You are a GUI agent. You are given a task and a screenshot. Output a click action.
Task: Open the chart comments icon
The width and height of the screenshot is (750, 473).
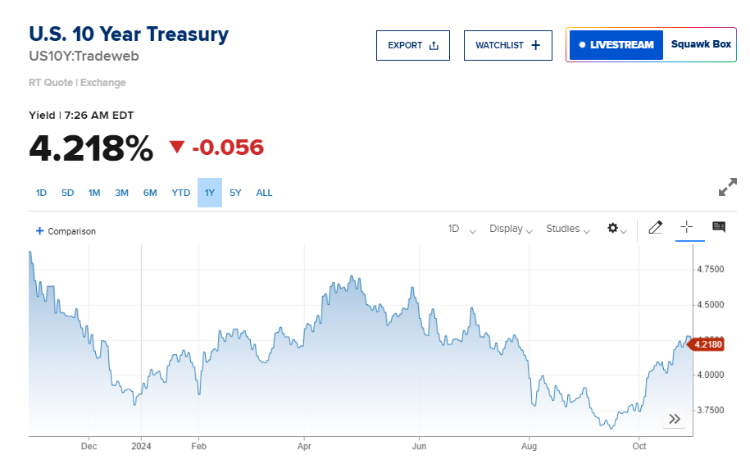pyautogui.click(x=718, y=228)
